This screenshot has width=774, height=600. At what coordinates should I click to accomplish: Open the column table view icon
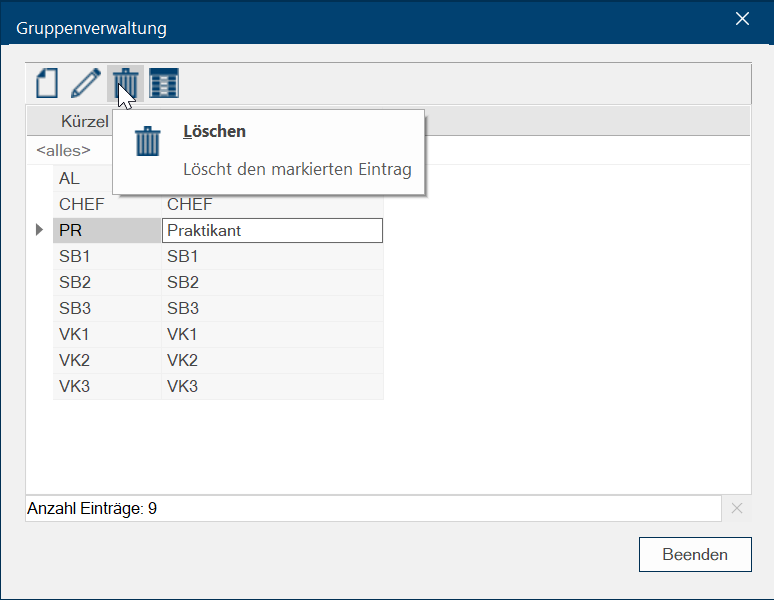click(x=164, y=83)
